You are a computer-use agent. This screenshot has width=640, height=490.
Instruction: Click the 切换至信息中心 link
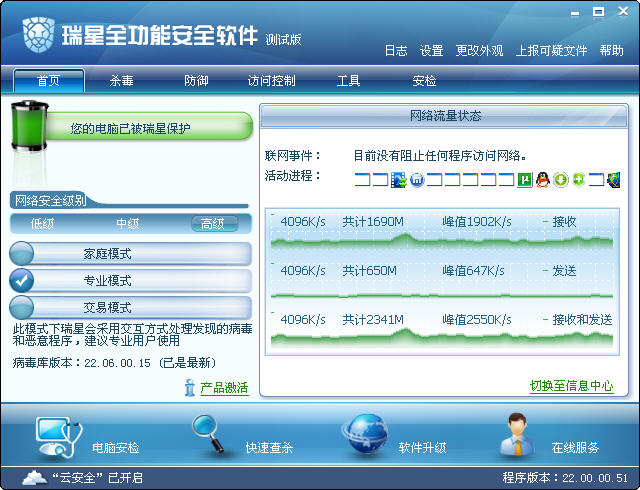(x=571, y=385)
